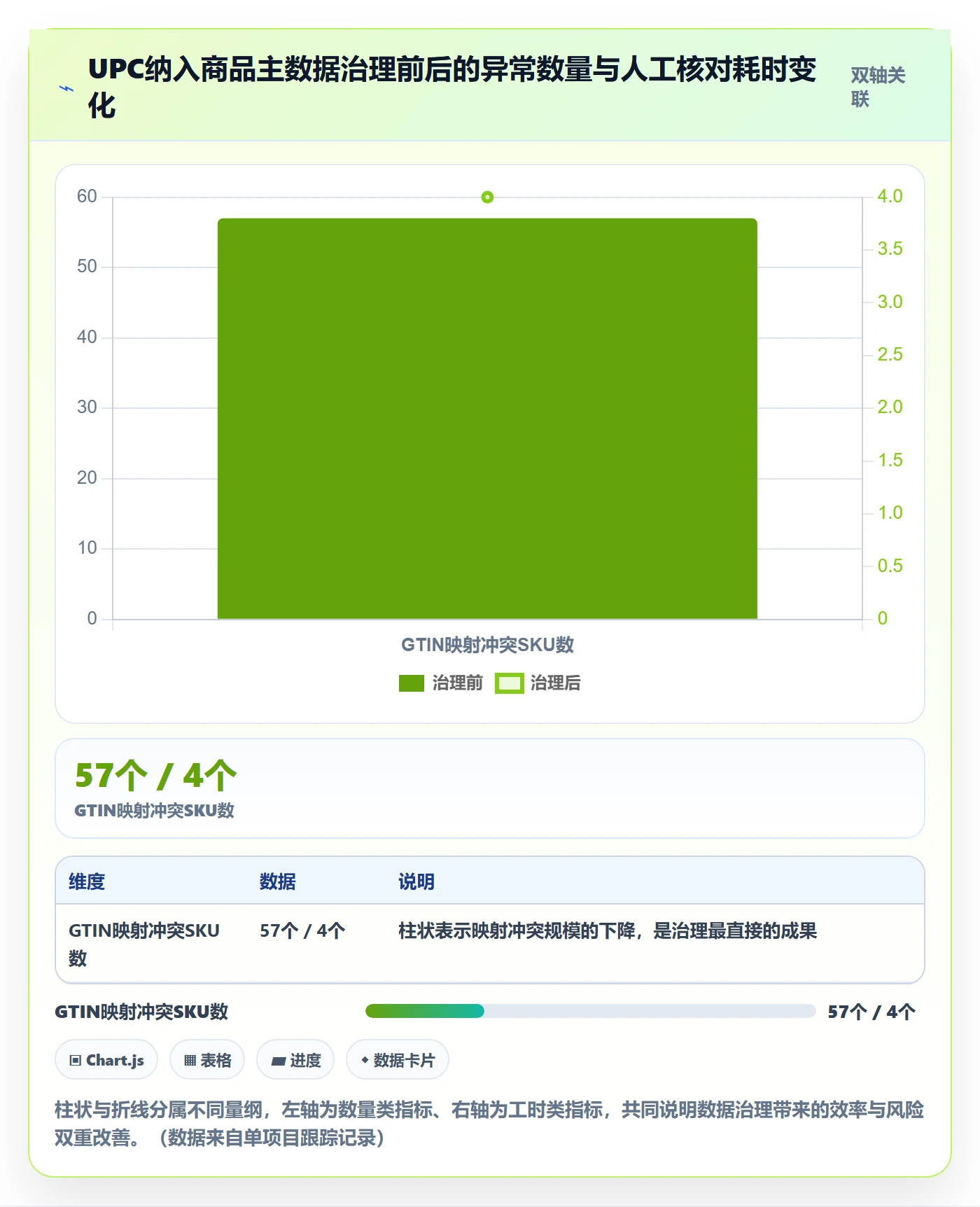
Task: Click the x-axis label GTIN映射冲突SKU数 under the chart
Action: tap(487, 645)
